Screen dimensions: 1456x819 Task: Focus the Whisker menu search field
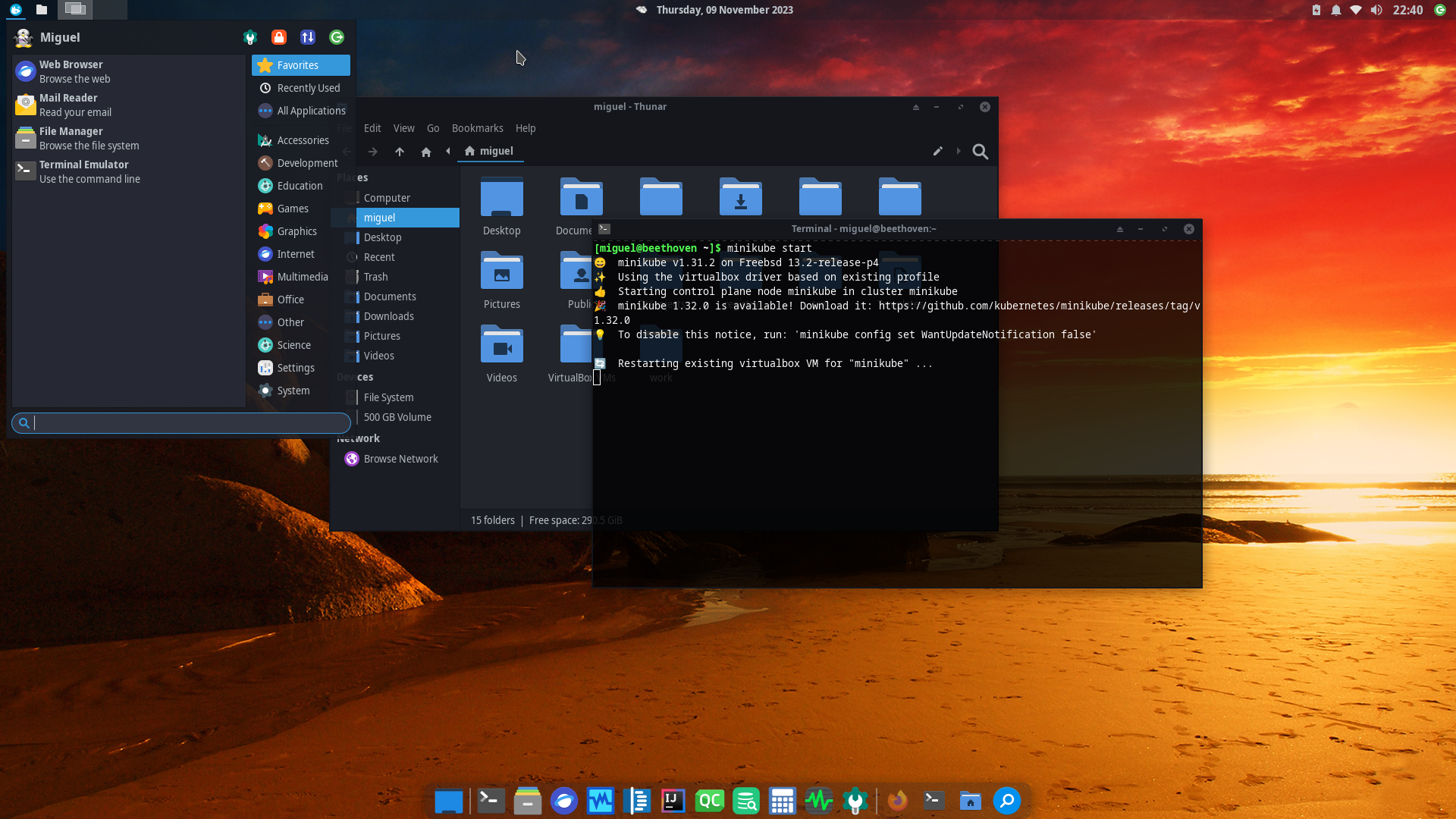tap(181, 423)
